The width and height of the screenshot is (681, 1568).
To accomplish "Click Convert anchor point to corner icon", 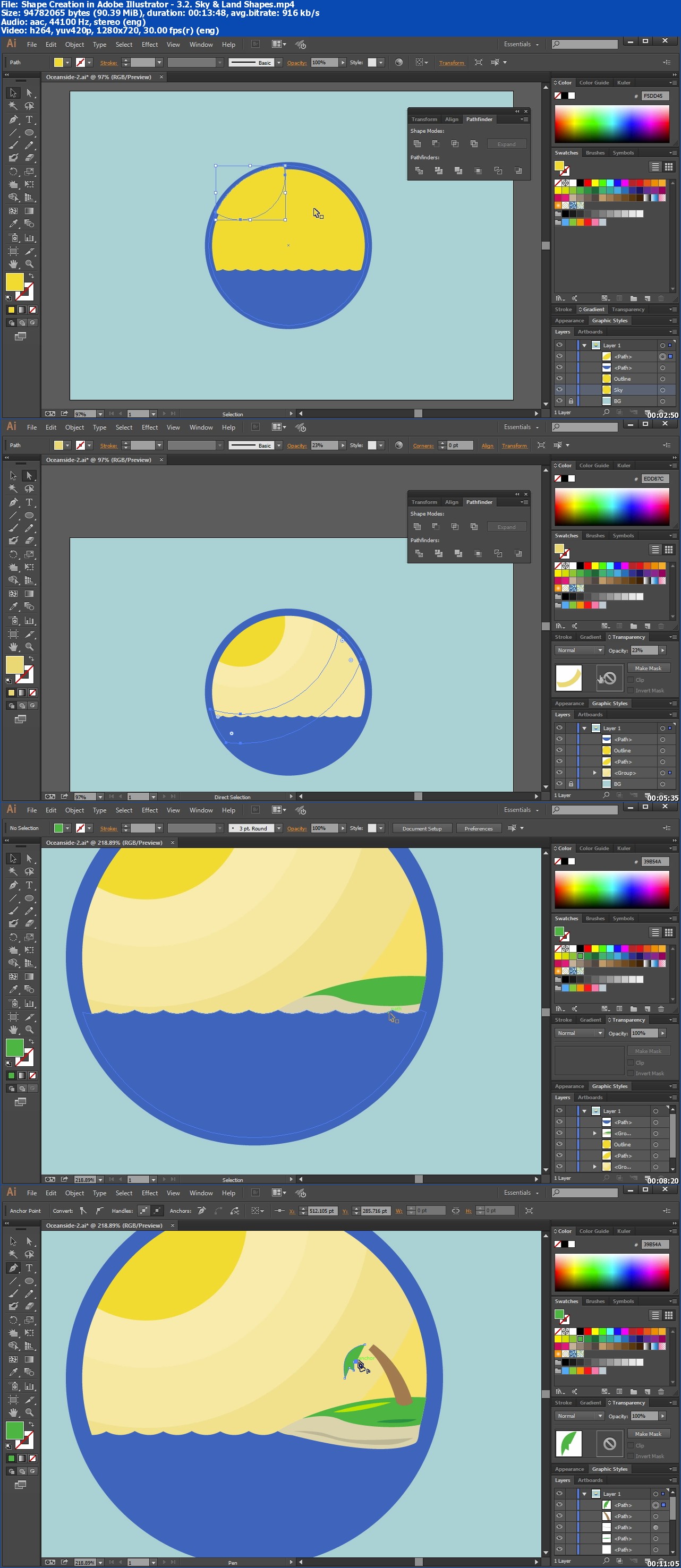I will [83, 1211].
